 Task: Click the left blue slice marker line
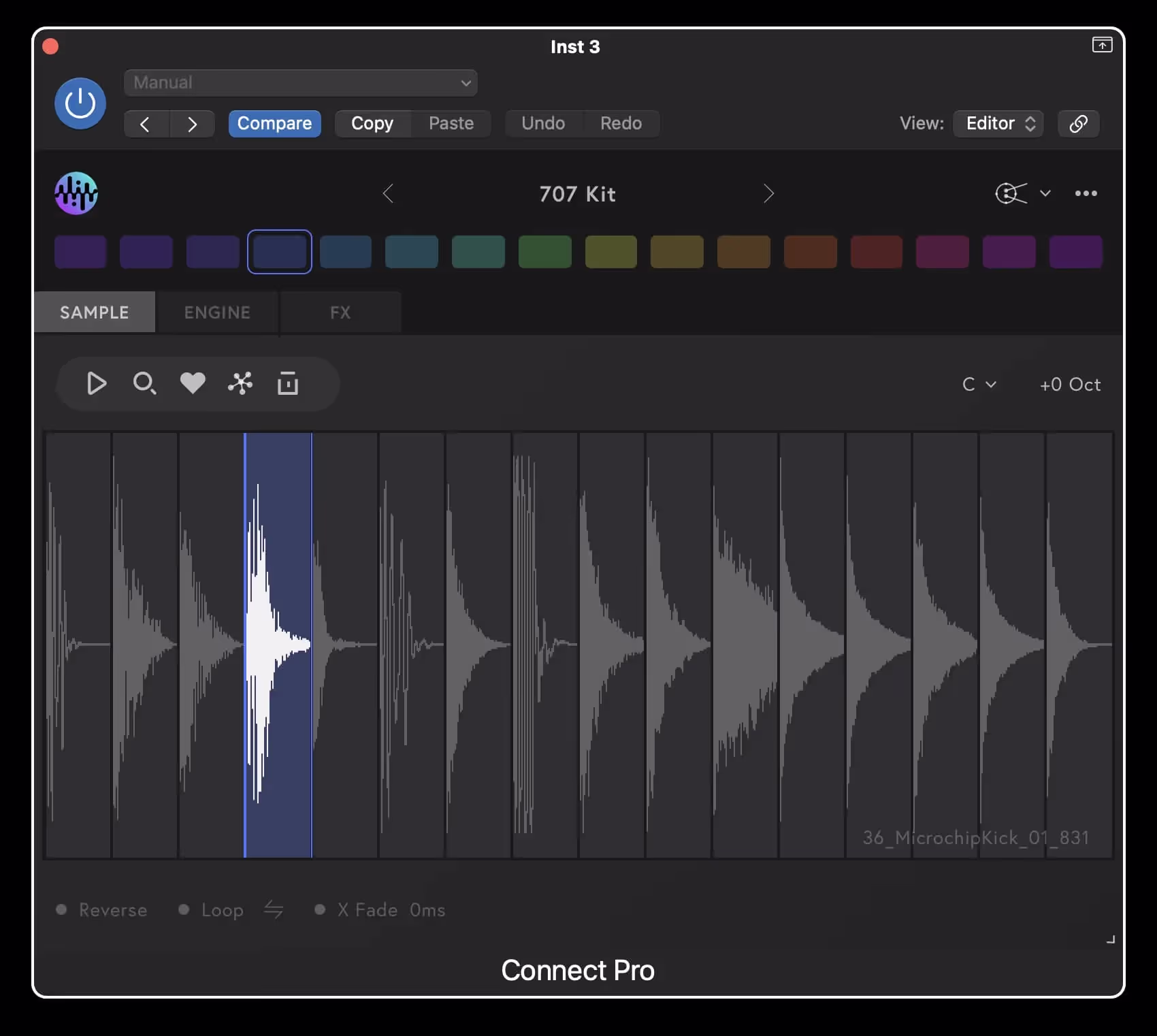click(245, 645)
